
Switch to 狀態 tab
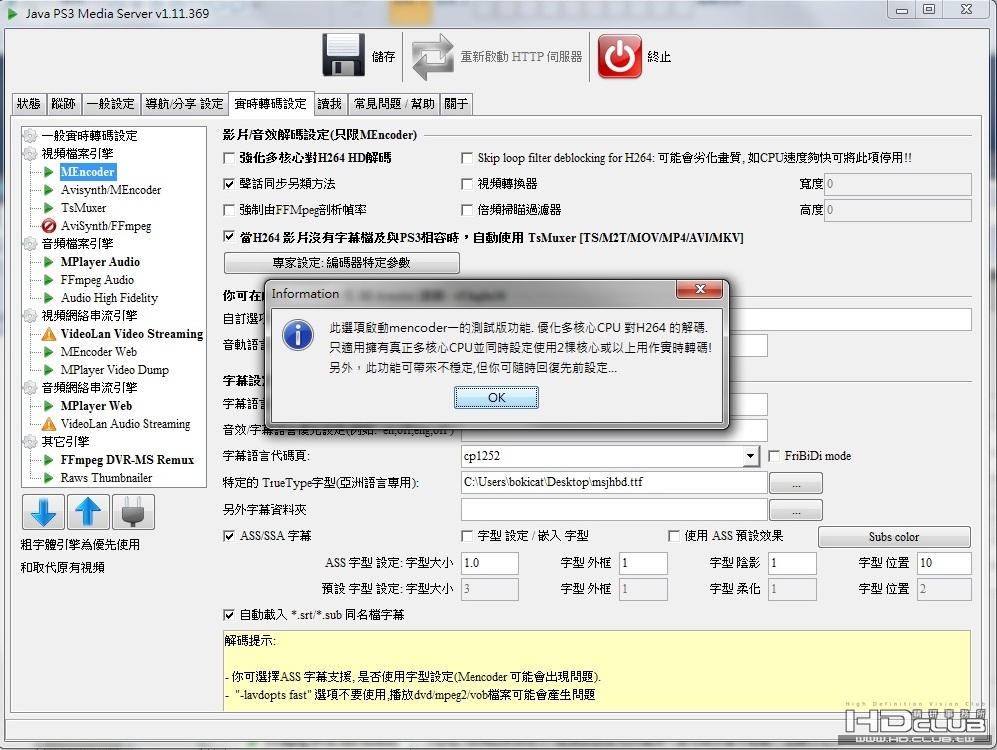pyautogui.click(x=29, y=104)
